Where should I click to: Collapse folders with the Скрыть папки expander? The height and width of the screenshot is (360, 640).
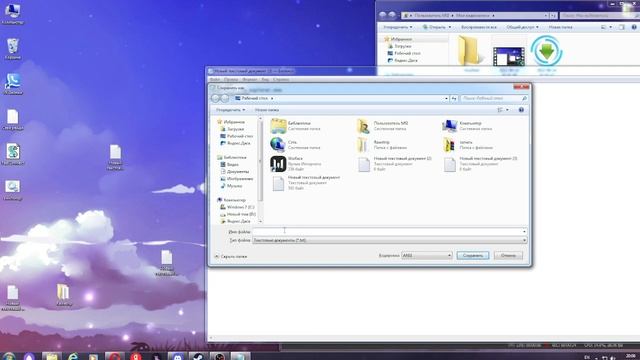[x=231, y=256]
